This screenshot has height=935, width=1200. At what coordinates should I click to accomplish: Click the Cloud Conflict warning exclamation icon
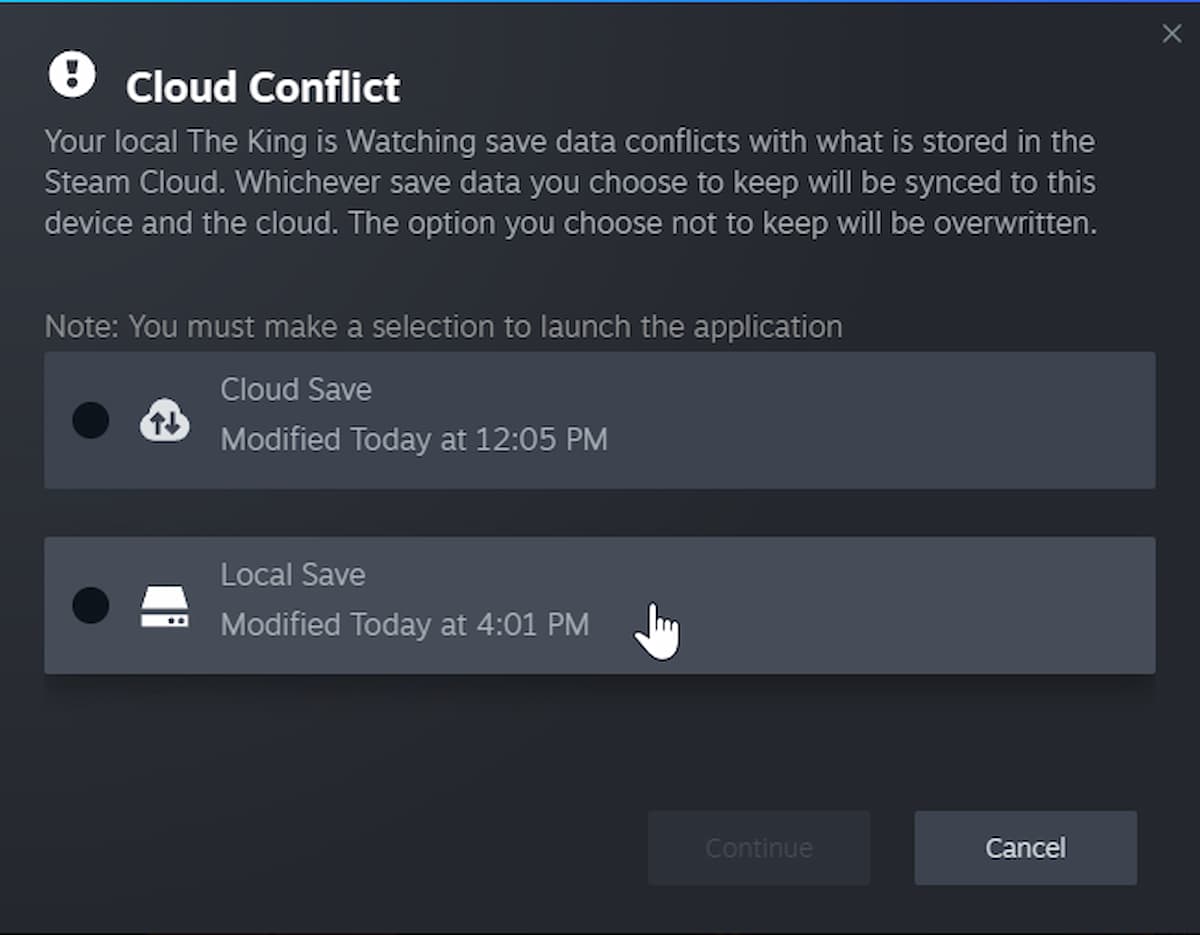pyautogui.click(x=72, y=75)
